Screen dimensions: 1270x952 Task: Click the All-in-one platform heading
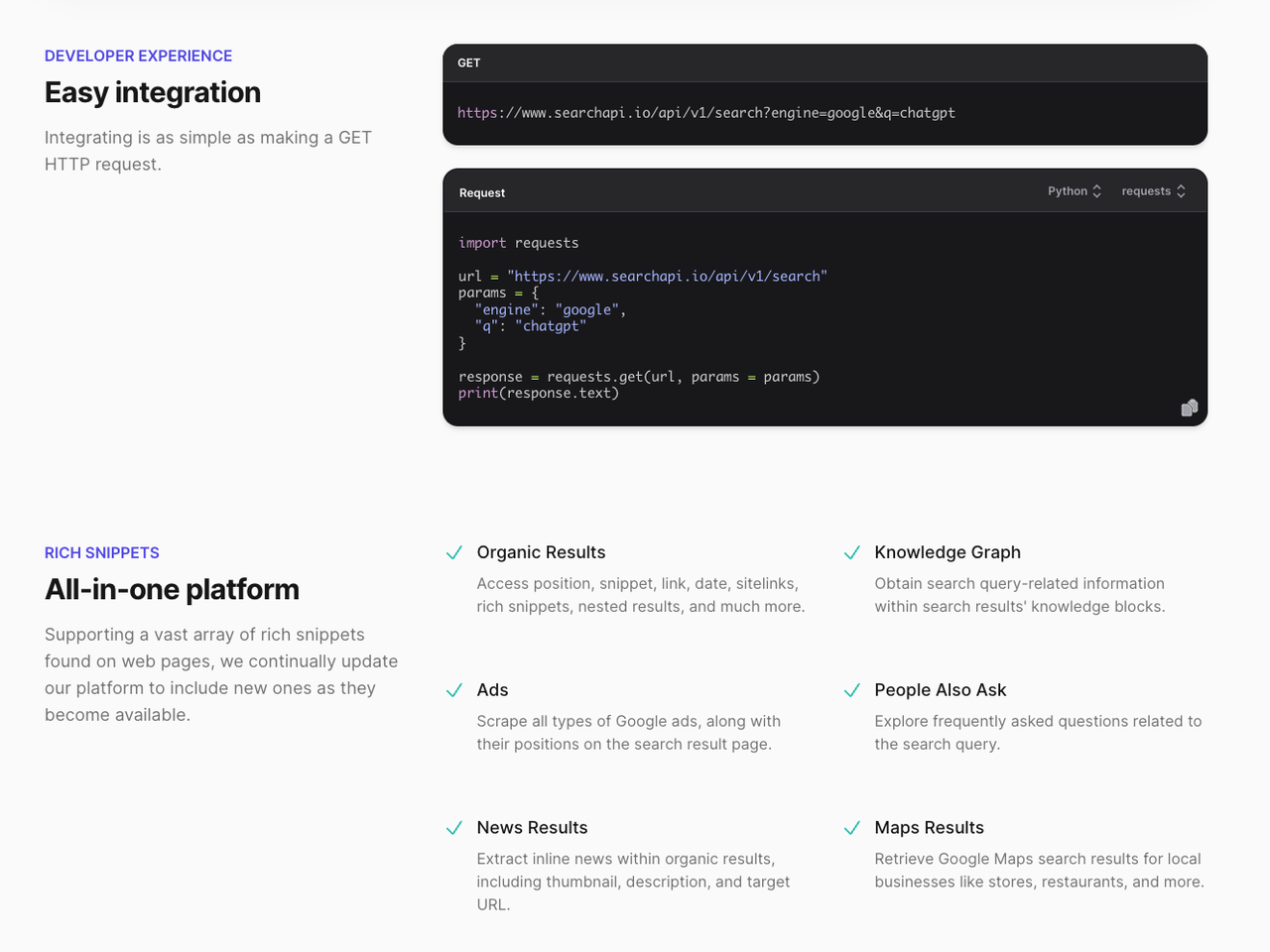(x=172, y=589)
